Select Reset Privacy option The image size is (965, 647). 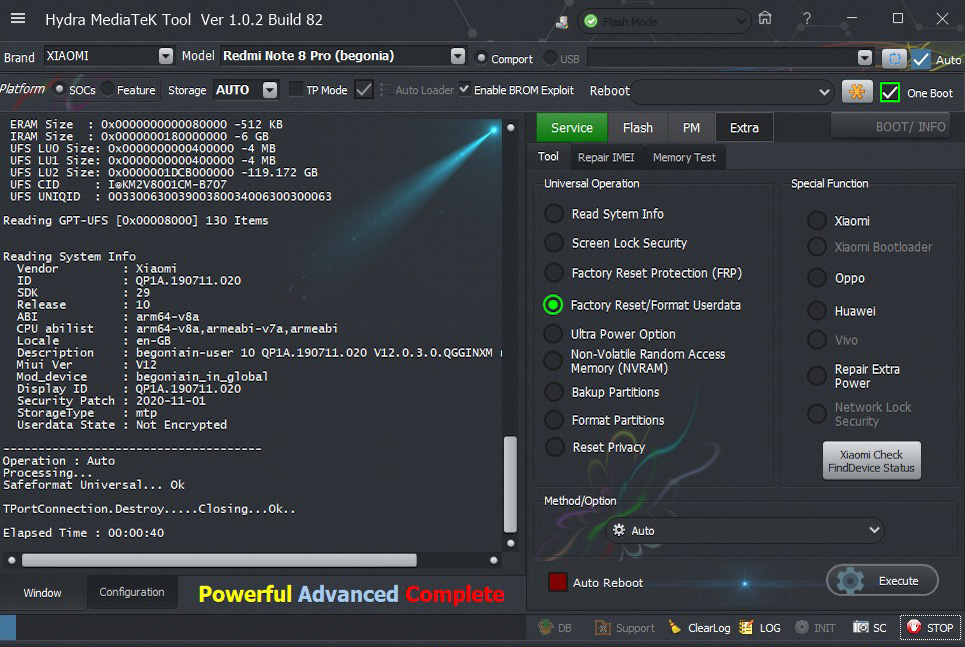[554, 447]
